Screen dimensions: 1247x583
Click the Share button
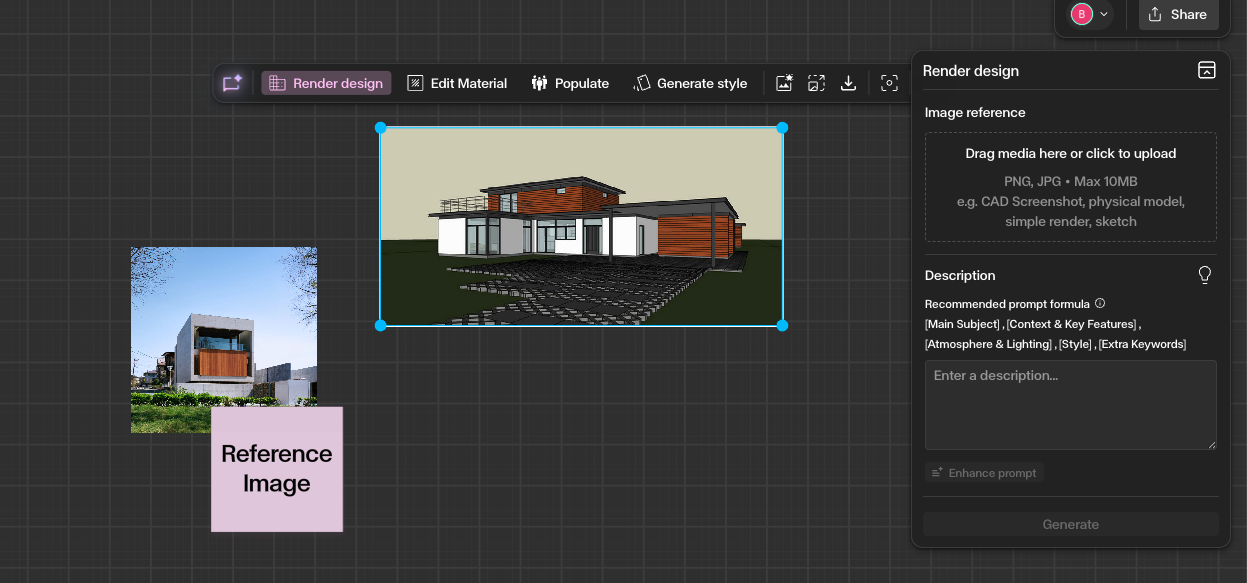coord(1178,15)
